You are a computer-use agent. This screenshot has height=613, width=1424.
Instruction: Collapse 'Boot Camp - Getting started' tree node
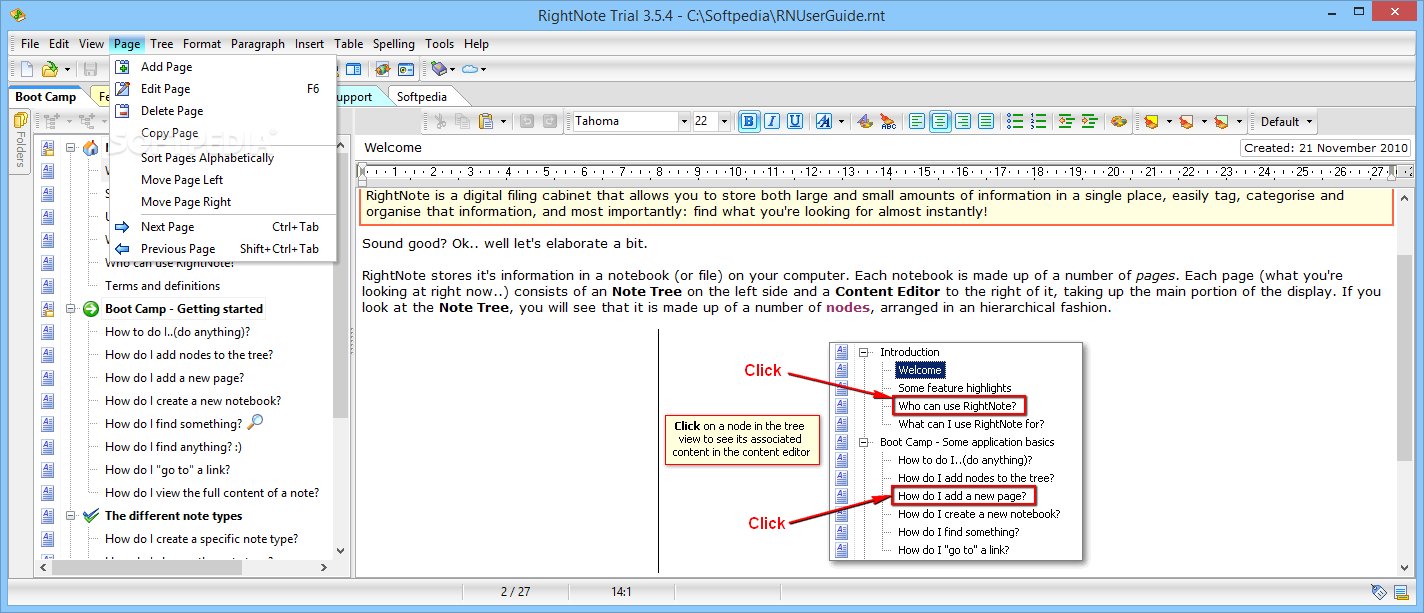coord(71,309)
